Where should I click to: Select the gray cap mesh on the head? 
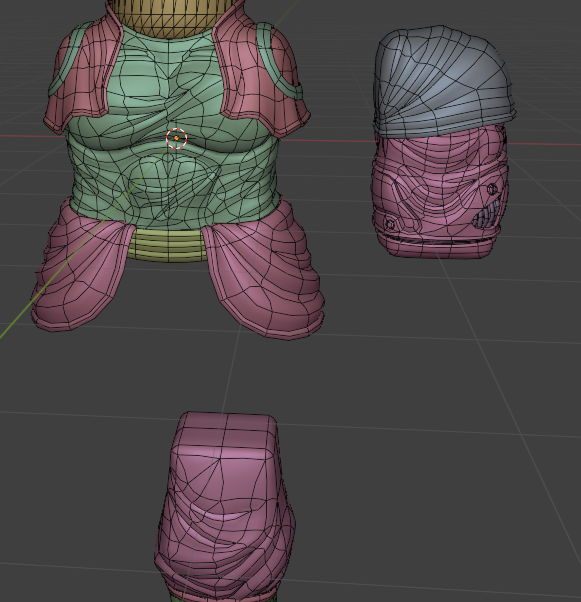[x=444, y=81]
